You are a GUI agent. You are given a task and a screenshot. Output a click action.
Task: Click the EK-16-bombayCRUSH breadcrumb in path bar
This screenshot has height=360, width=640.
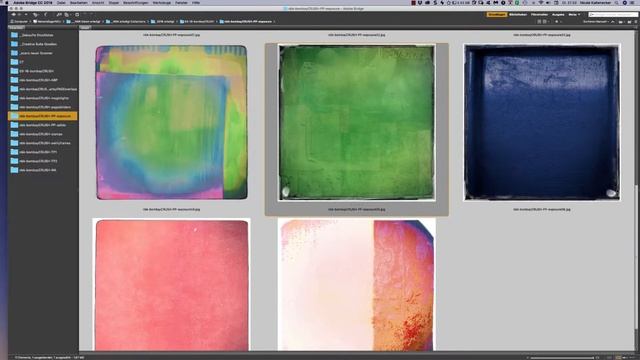(197, 22)
